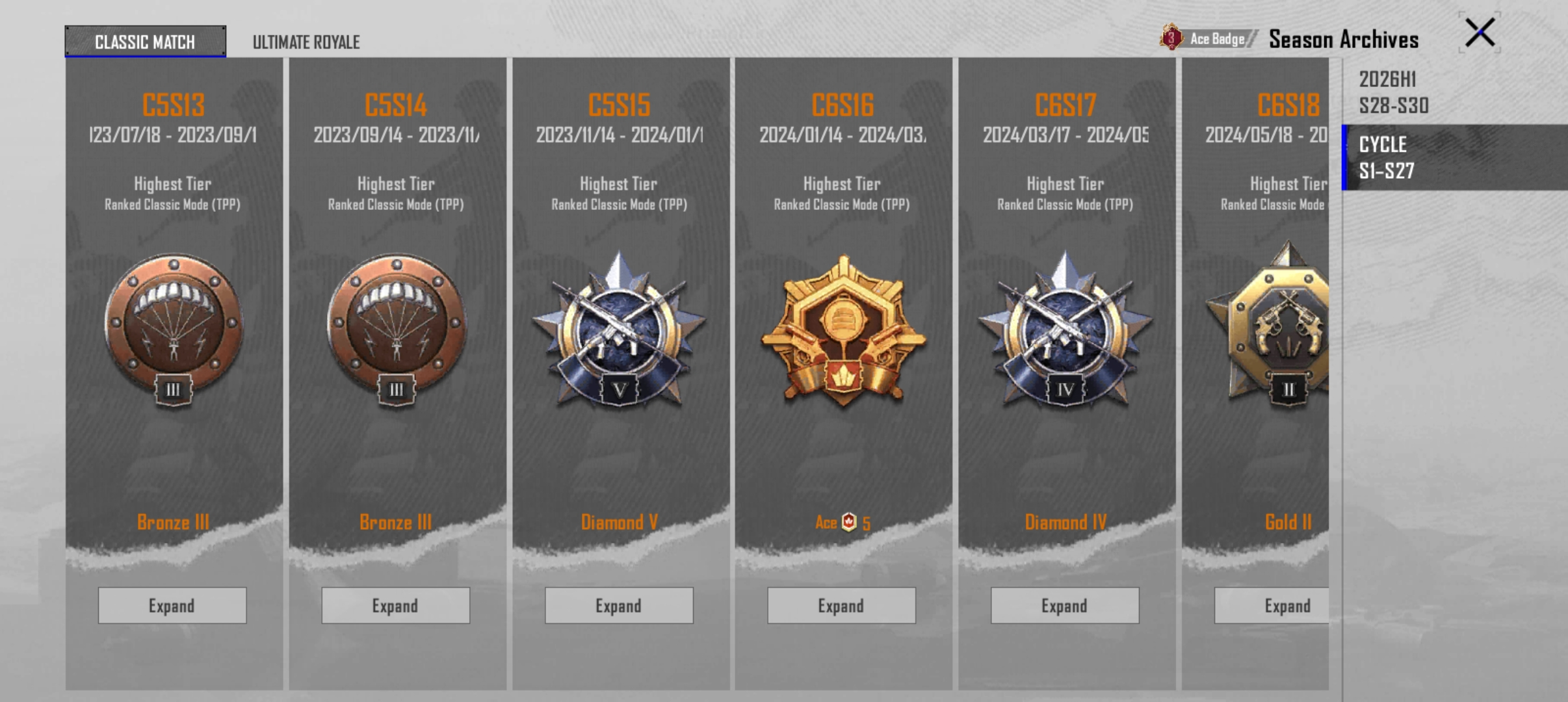Open the Ace Badge icon near Season Archives

(1171, 38)
